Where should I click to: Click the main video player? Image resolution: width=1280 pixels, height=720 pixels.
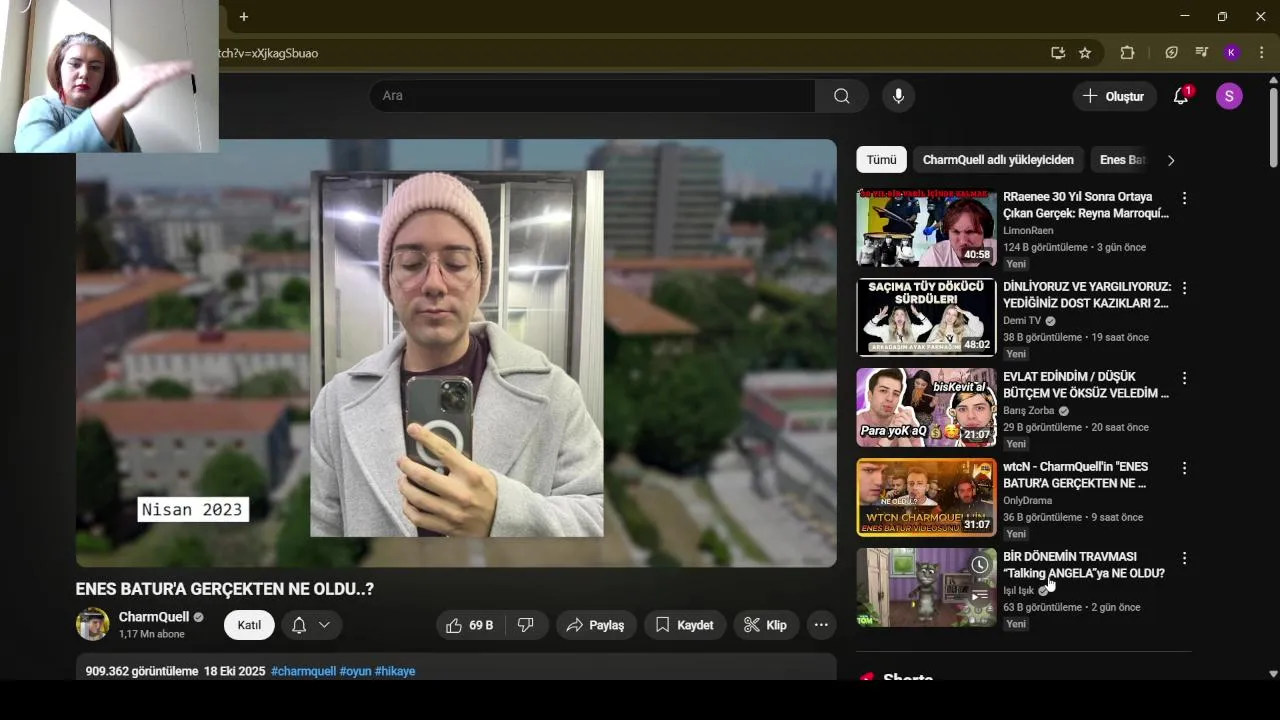pyautogui.click(x=456, y=353)
